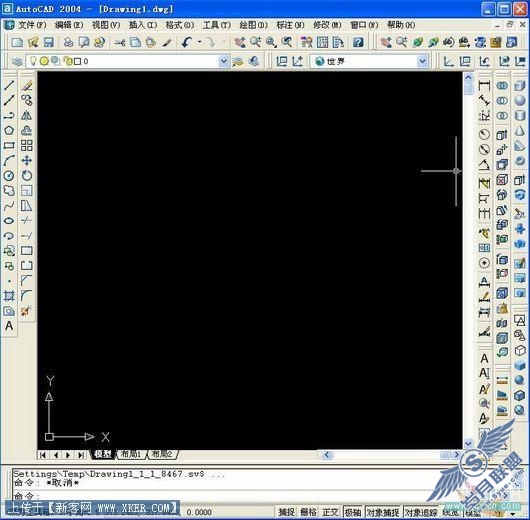Image resolution: width=530 pixels, height=520 pixels.
Task: Open the 修改(M) menu
Action: [327, 25]
